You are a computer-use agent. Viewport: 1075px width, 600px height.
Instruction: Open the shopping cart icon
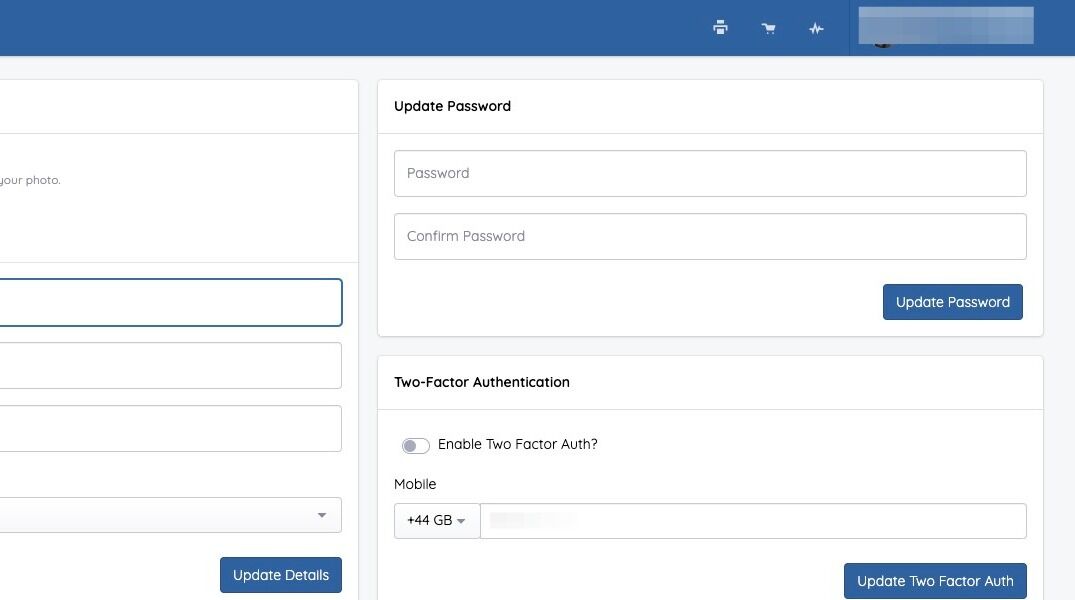768,28
